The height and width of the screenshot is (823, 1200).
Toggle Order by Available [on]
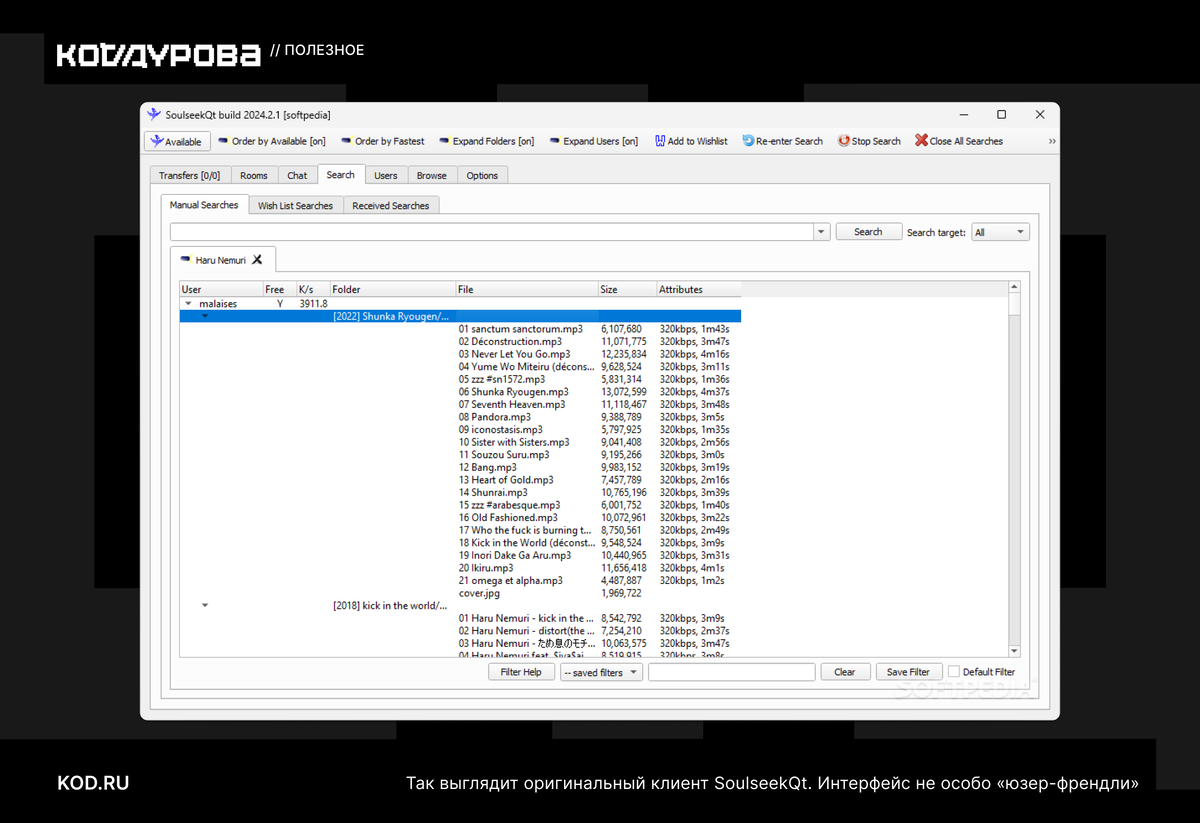point(272,142)
